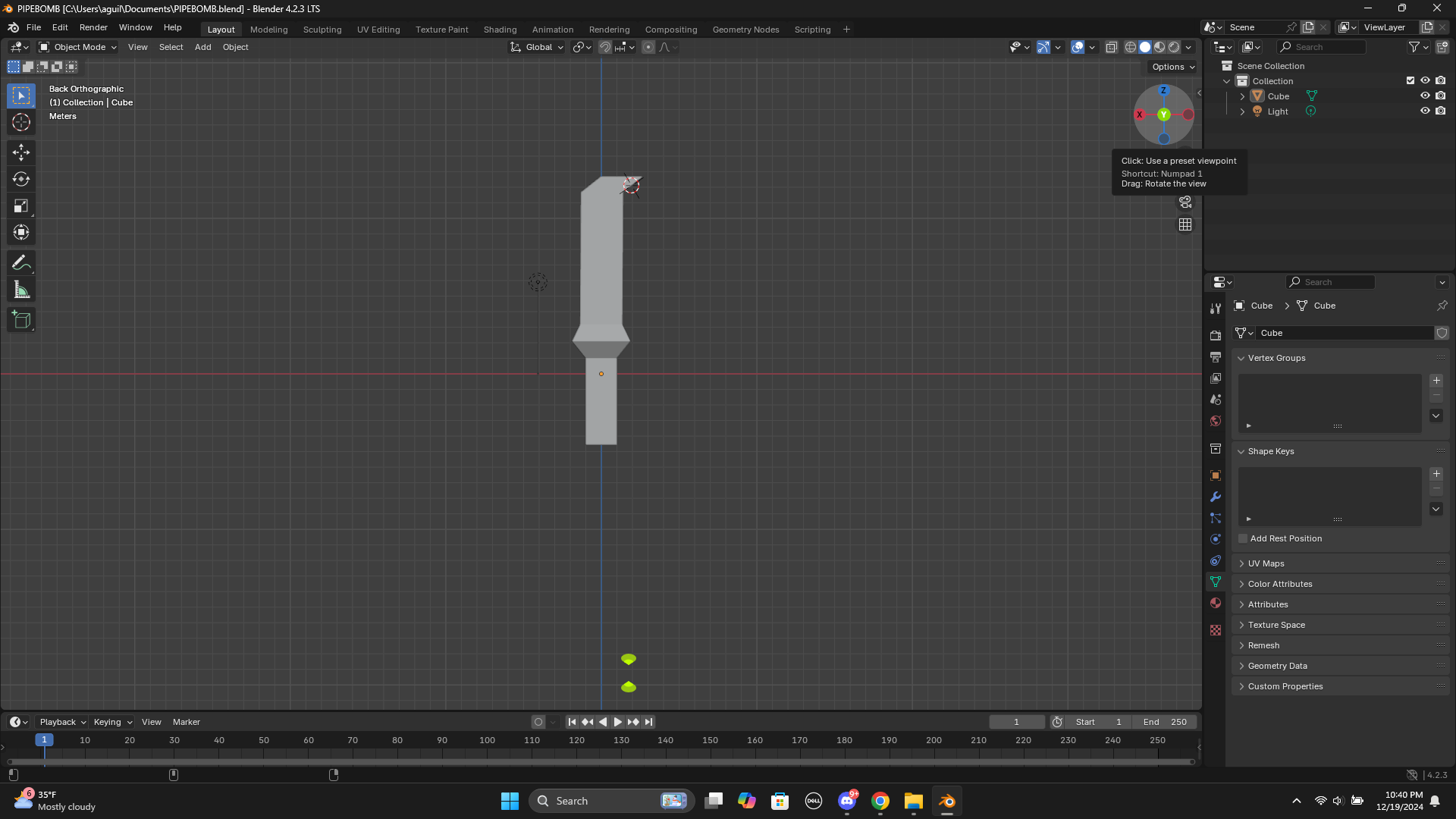This screenshot has width=1456, height=819.
Task: Open the Scene properties tab
Action: [1216, 399]
